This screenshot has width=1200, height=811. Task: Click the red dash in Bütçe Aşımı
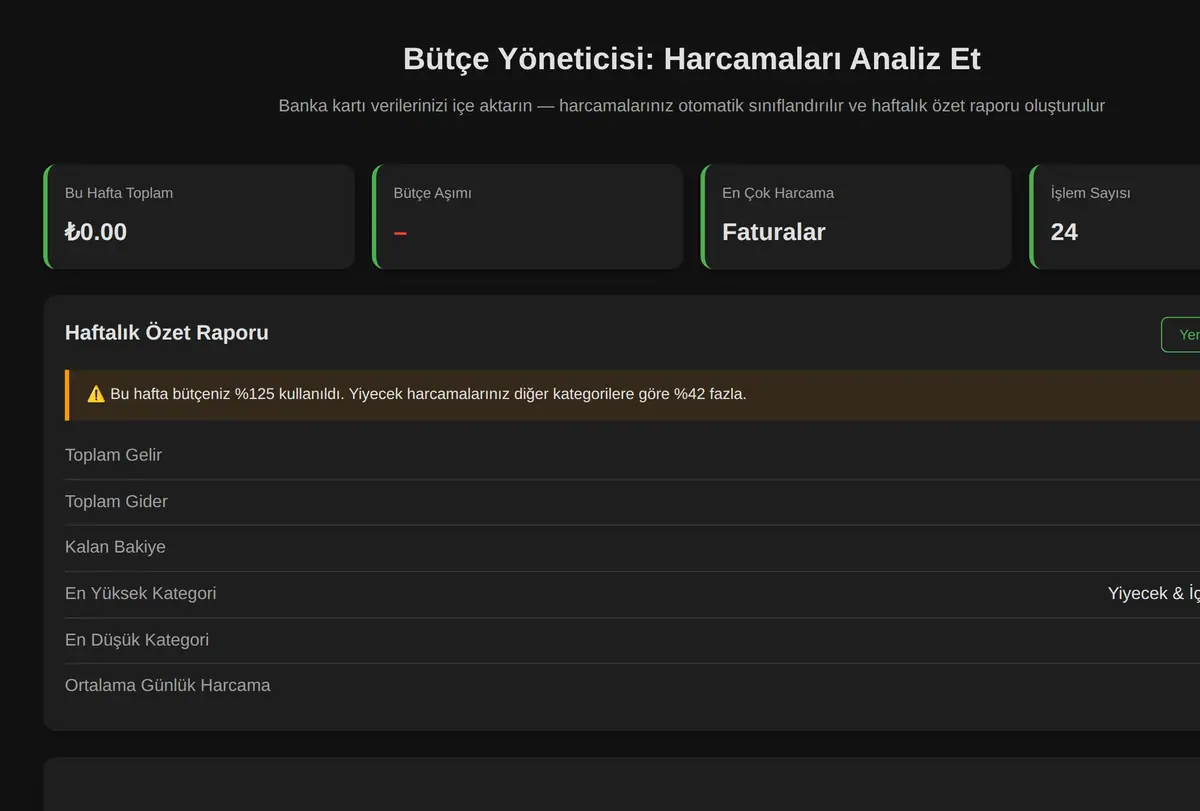pyautogui.click(x=400, y=233)
